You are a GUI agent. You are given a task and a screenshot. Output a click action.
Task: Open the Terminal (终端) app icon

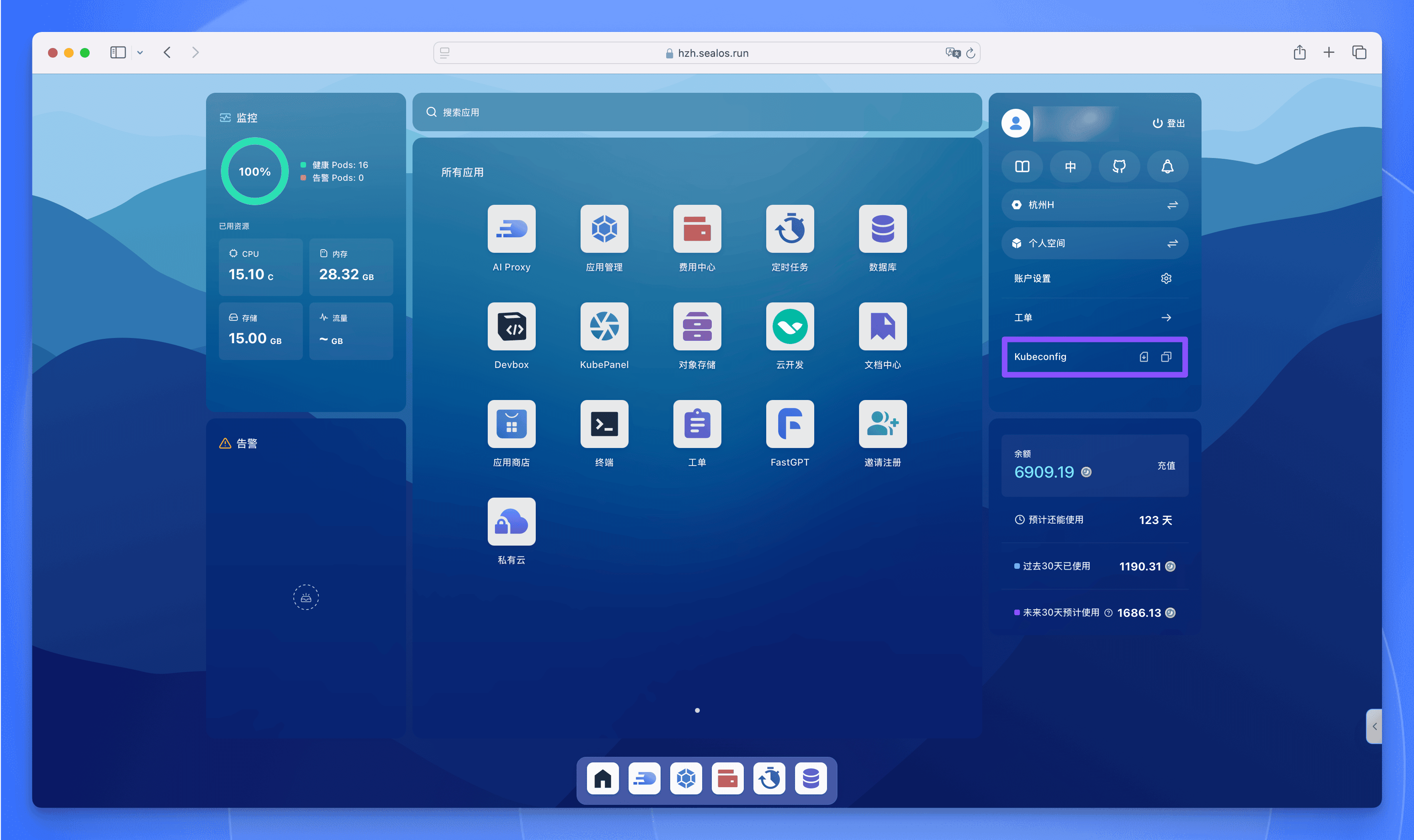point(604,424)
